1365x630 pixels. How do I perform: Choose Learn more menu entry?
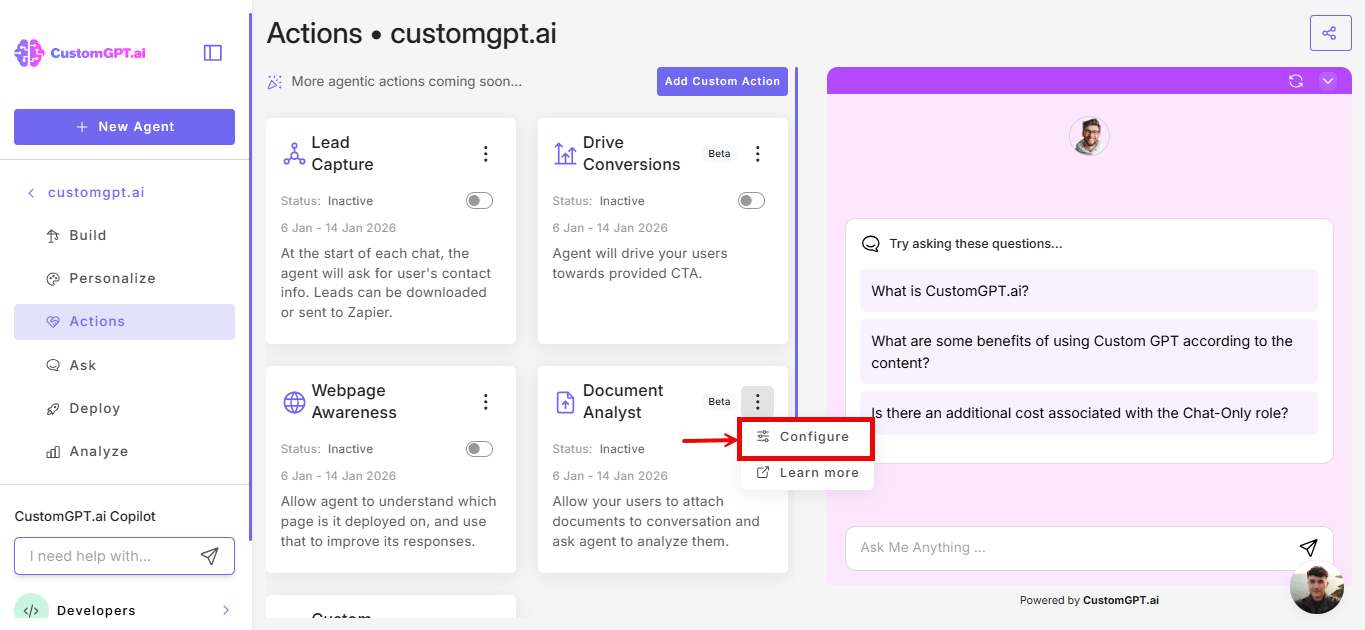tap(807, 473)
